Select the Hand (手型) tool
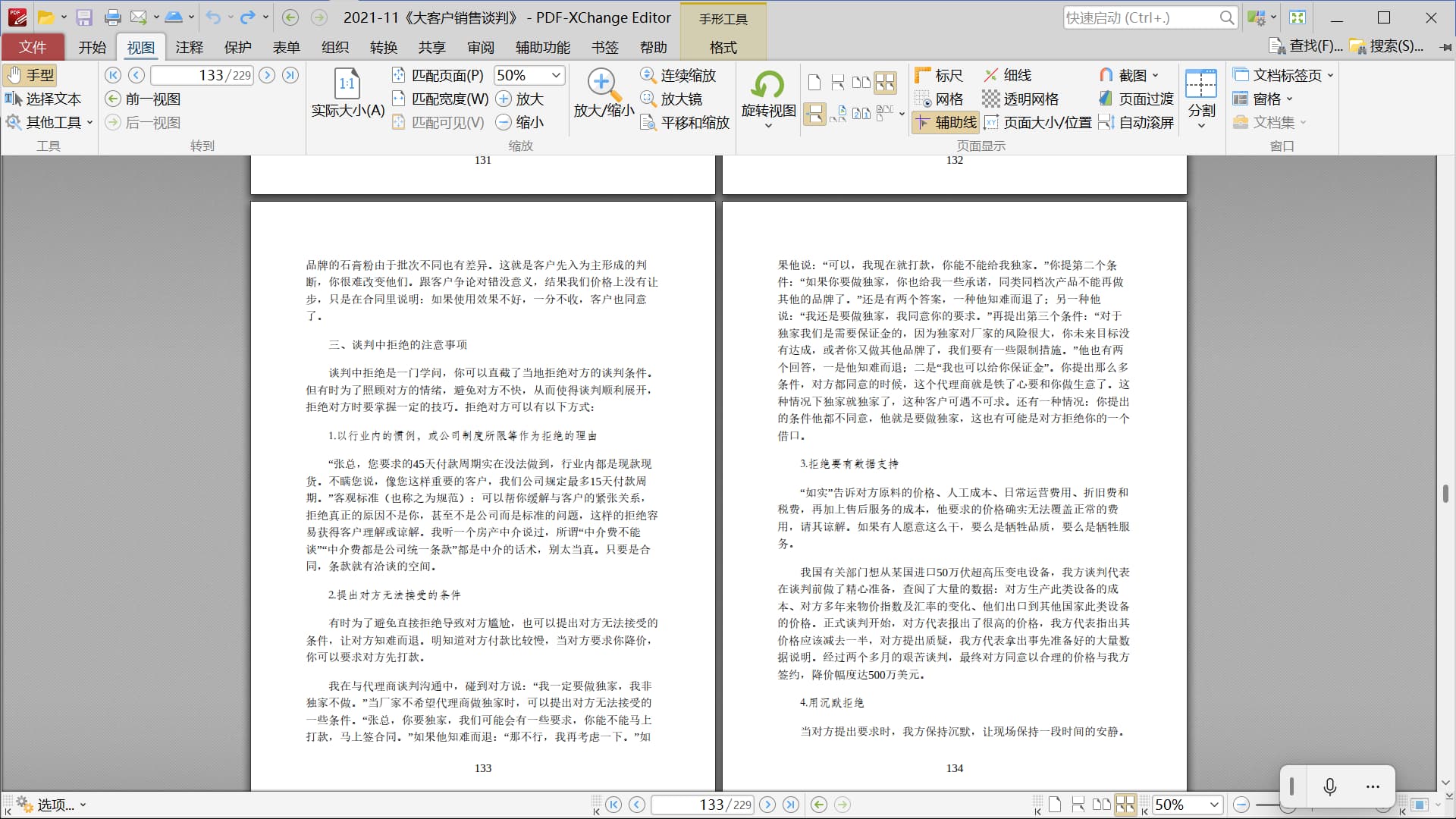The width and height of the screenshot is (1456, 819). pos(31,75)
